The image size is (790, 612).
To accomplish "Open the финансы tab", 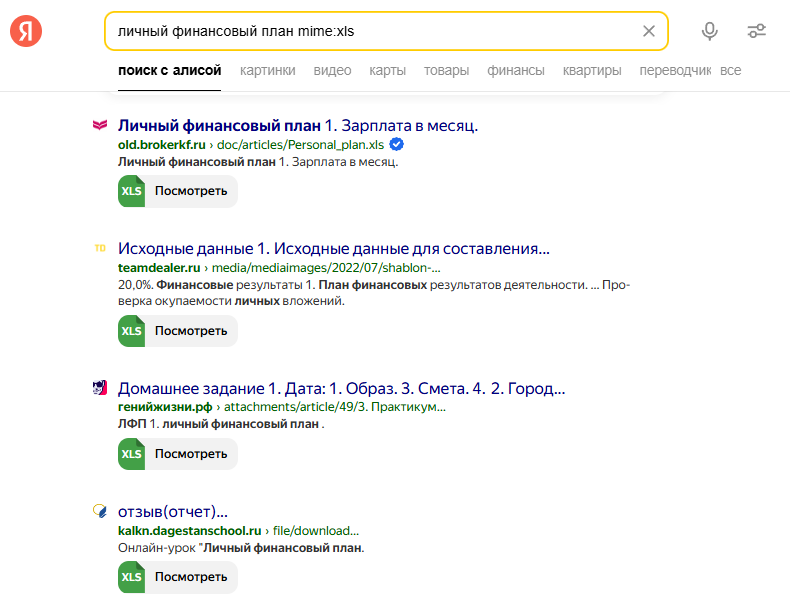I will coord(516,71).
